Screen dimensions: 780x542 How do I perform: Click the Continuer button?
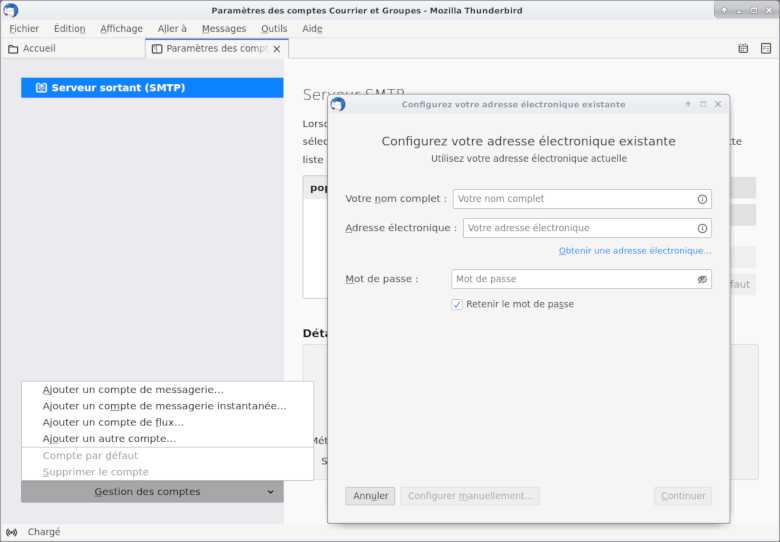(x=682, y=496)
